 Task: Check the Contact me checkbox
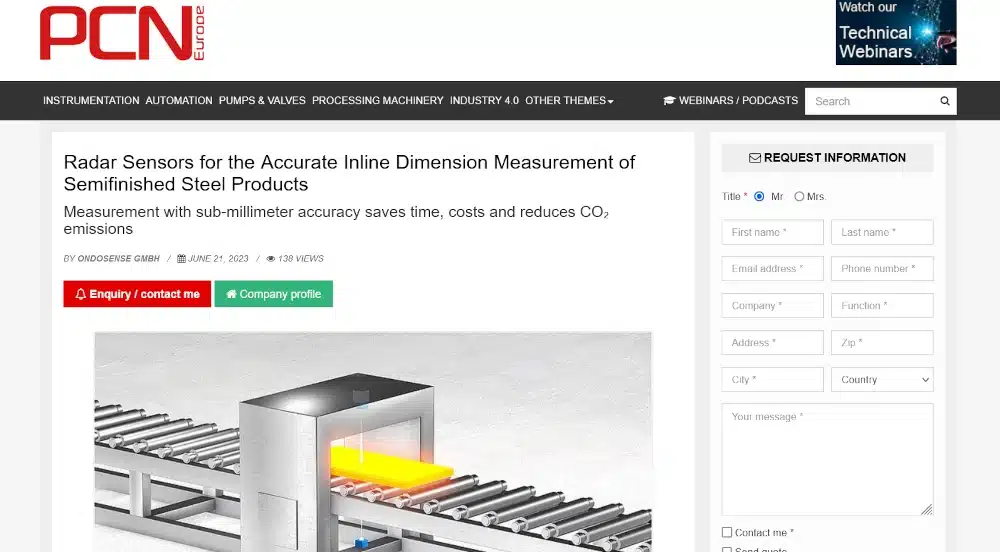[x=727, y=532]
